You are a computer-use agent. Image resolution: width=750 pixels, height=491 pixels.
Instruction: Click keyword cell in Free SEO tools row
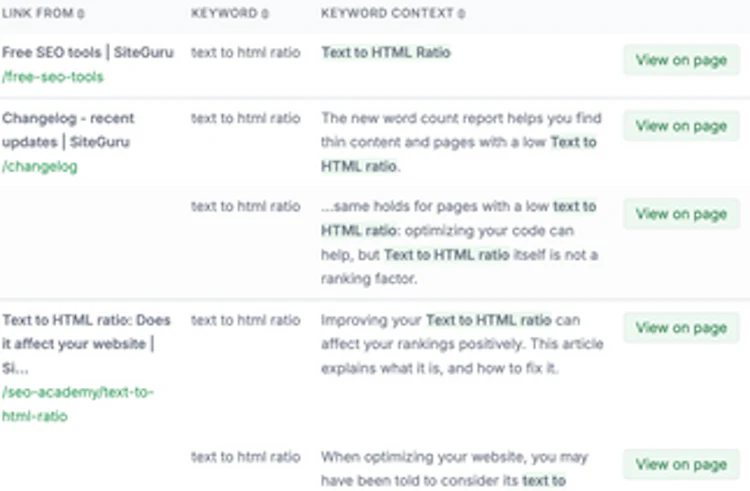pos(245,52)
